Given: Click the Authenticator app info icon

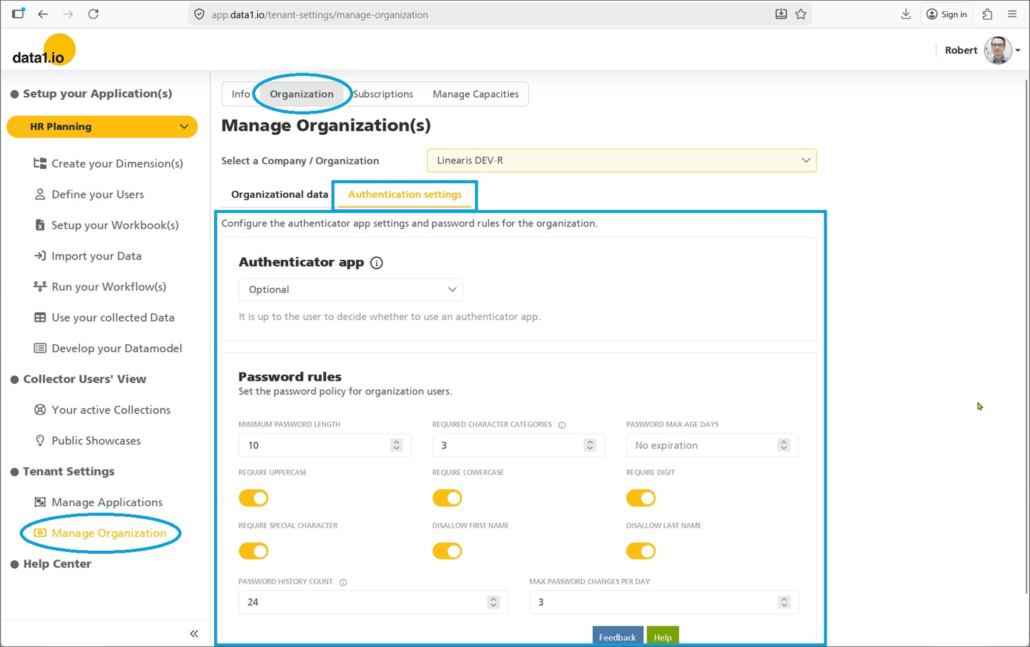Looking at the screenshot, I should coord(377,263).
